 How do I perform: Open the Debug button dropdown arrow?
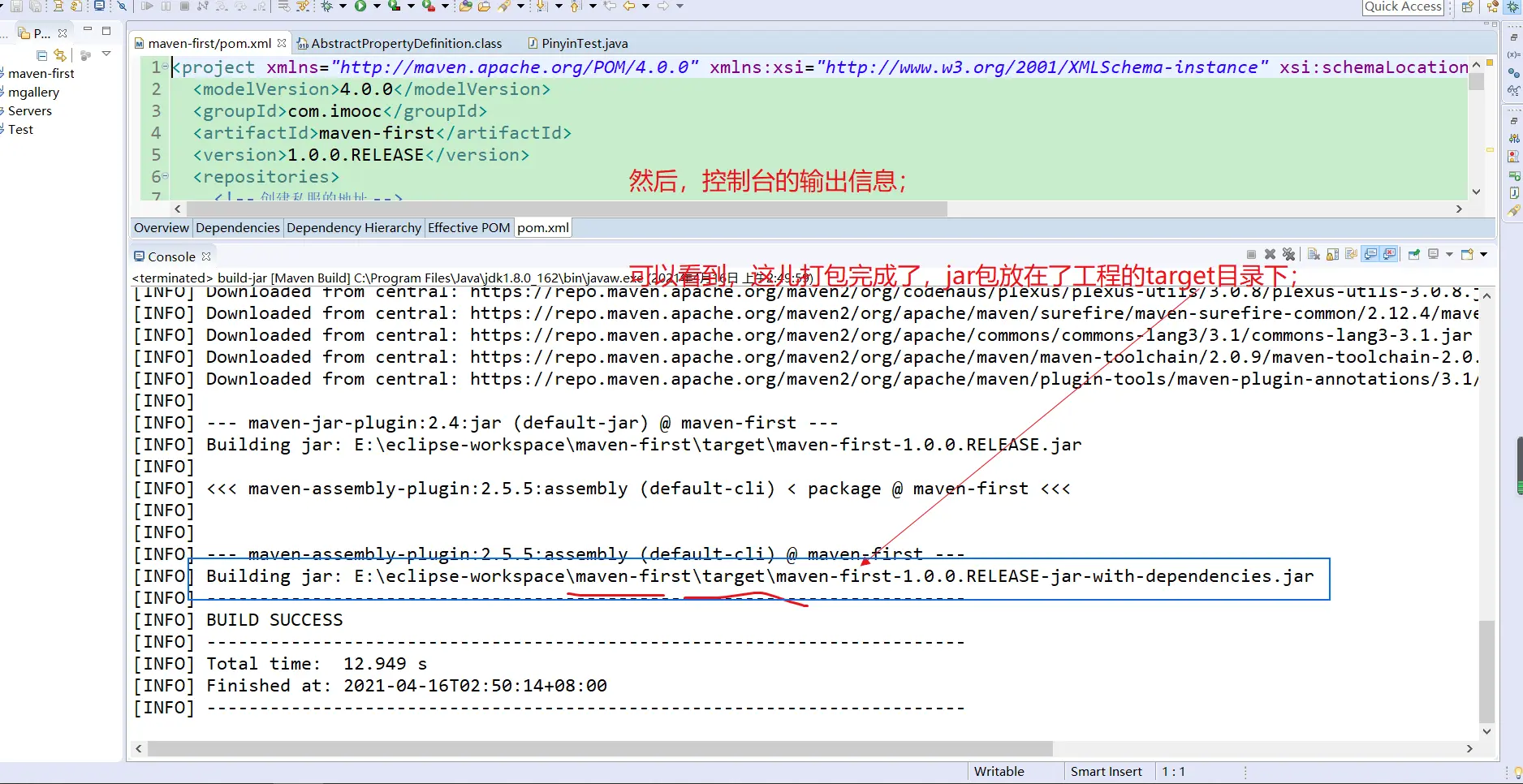click(x=343, y=6)
